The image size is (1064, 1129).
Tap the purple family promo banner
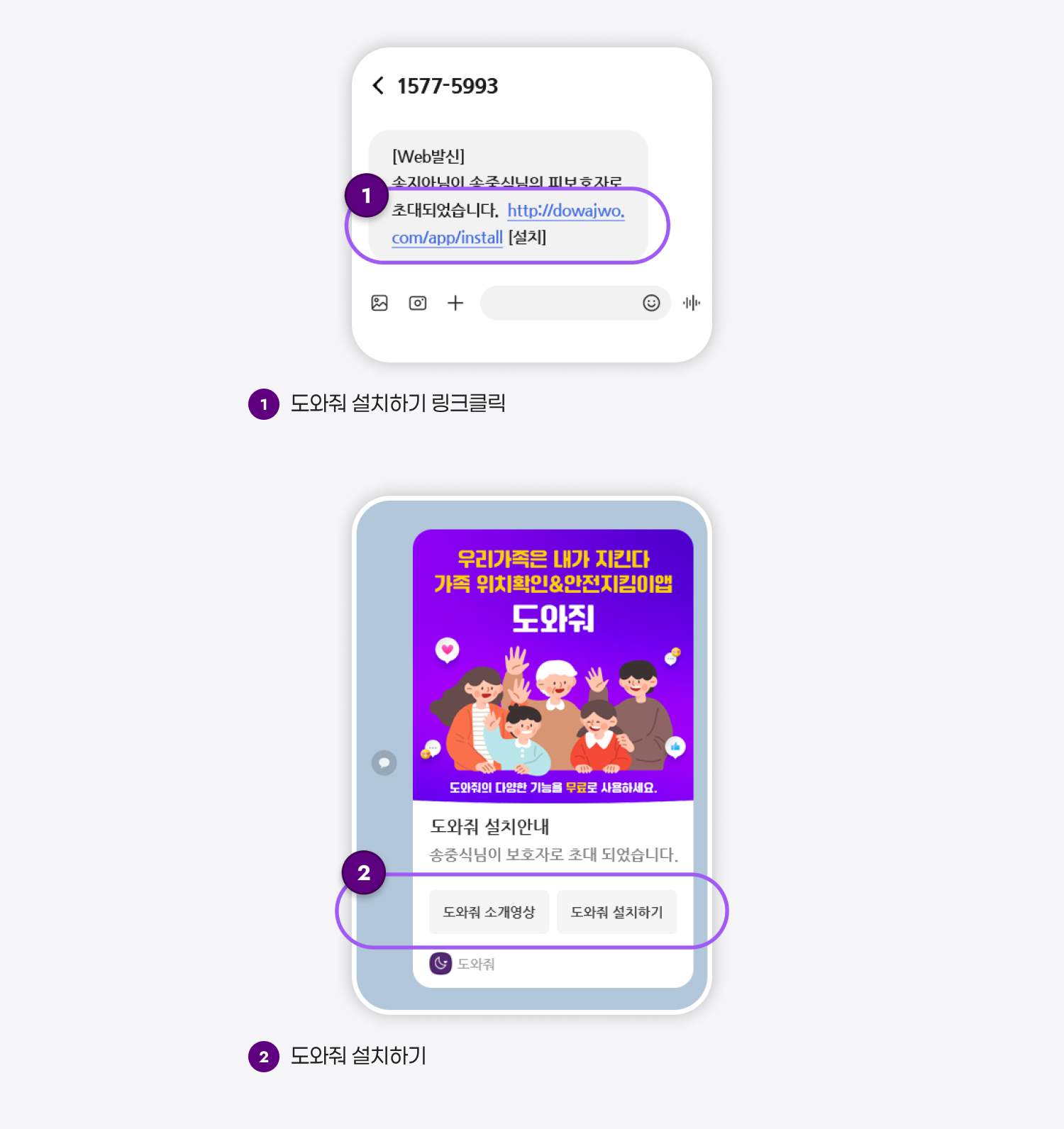pos(553,665)
